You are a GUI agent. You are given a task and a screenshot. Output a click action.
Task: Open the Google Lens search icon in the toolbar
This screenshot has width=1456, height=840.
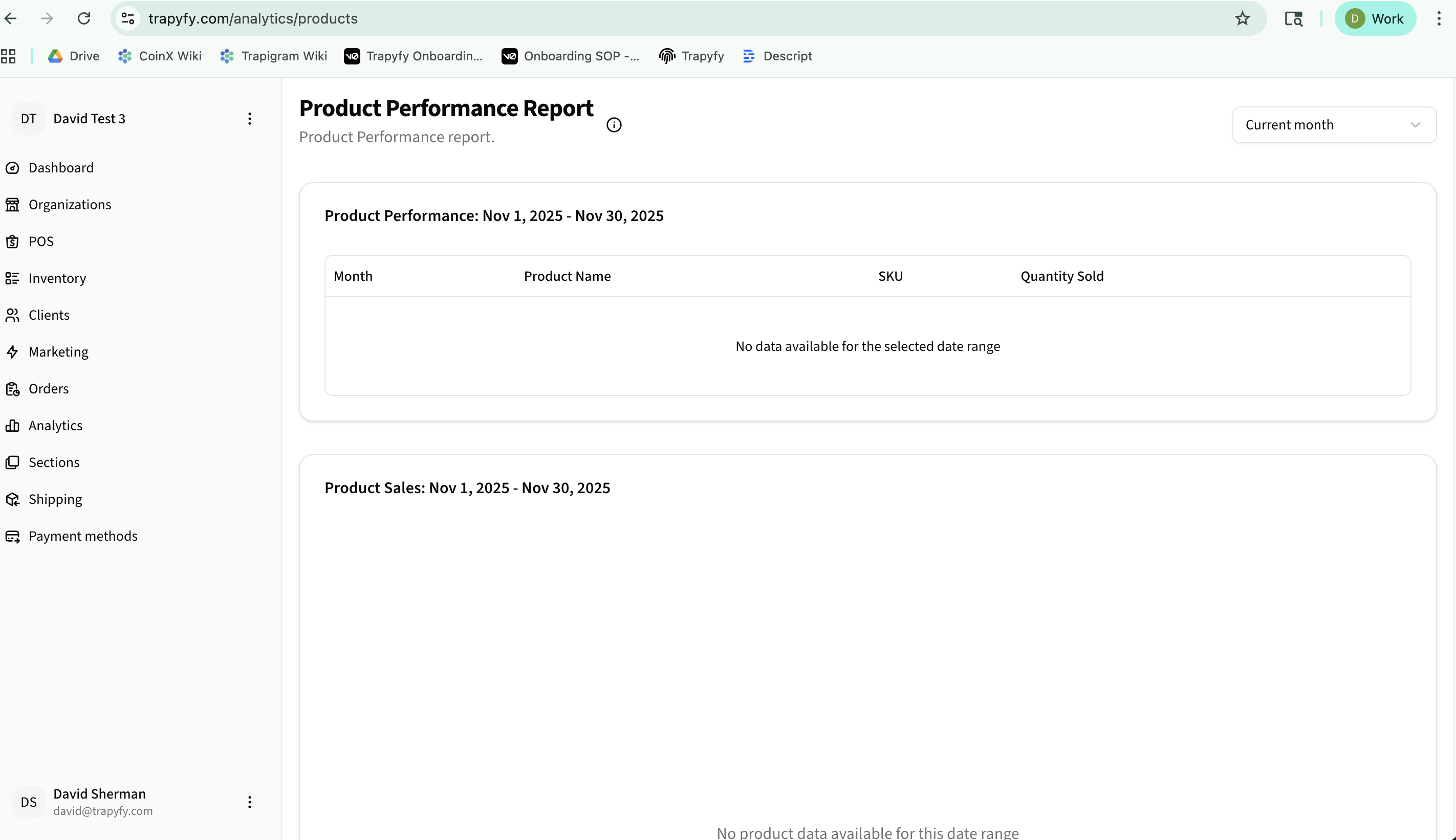tap(1293, 18)
